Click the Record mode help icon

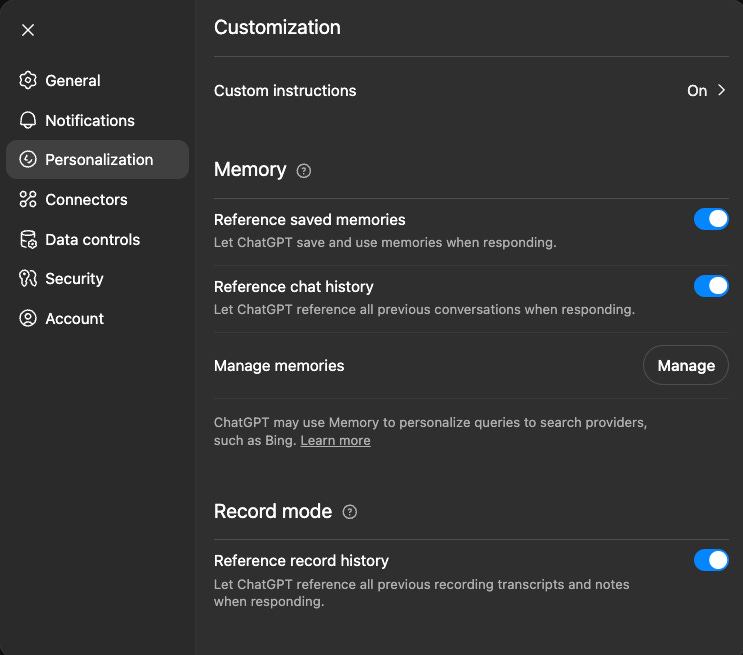click(349, 512)
